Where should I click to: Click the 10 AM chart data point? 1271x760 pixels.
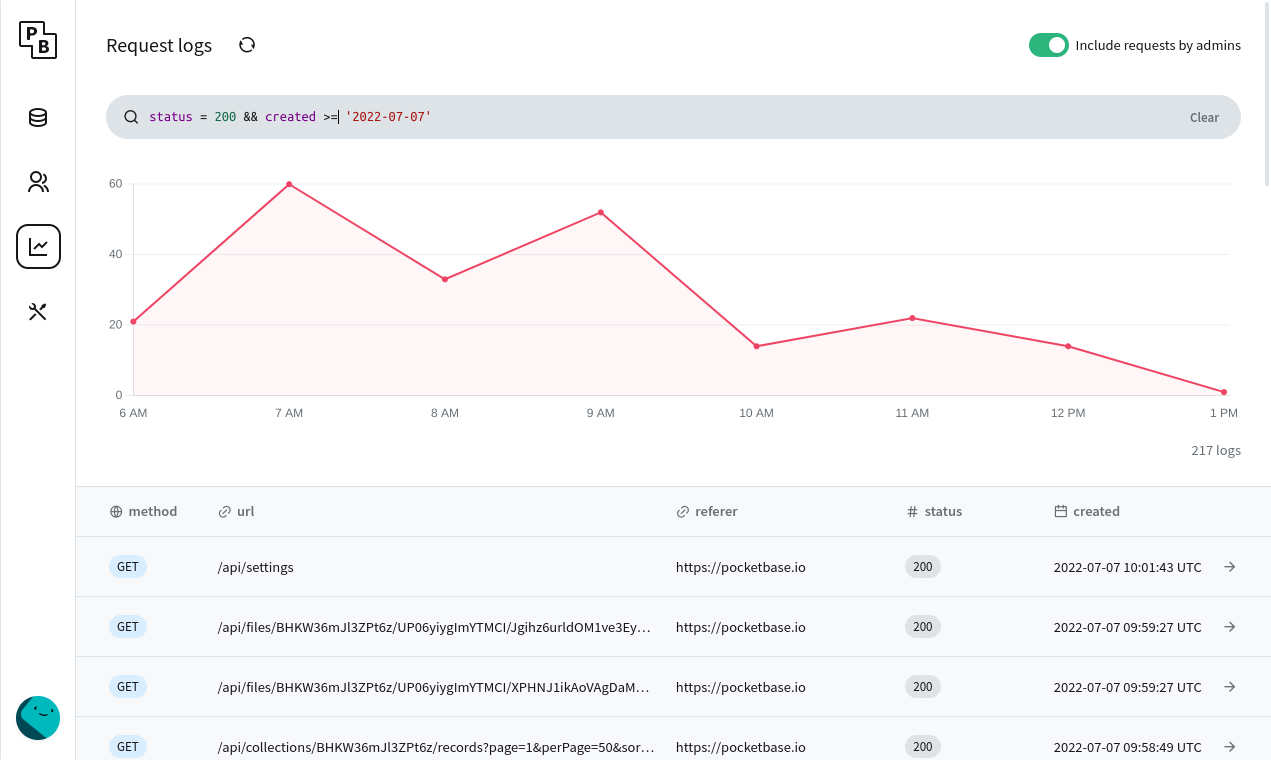[757, 346]
